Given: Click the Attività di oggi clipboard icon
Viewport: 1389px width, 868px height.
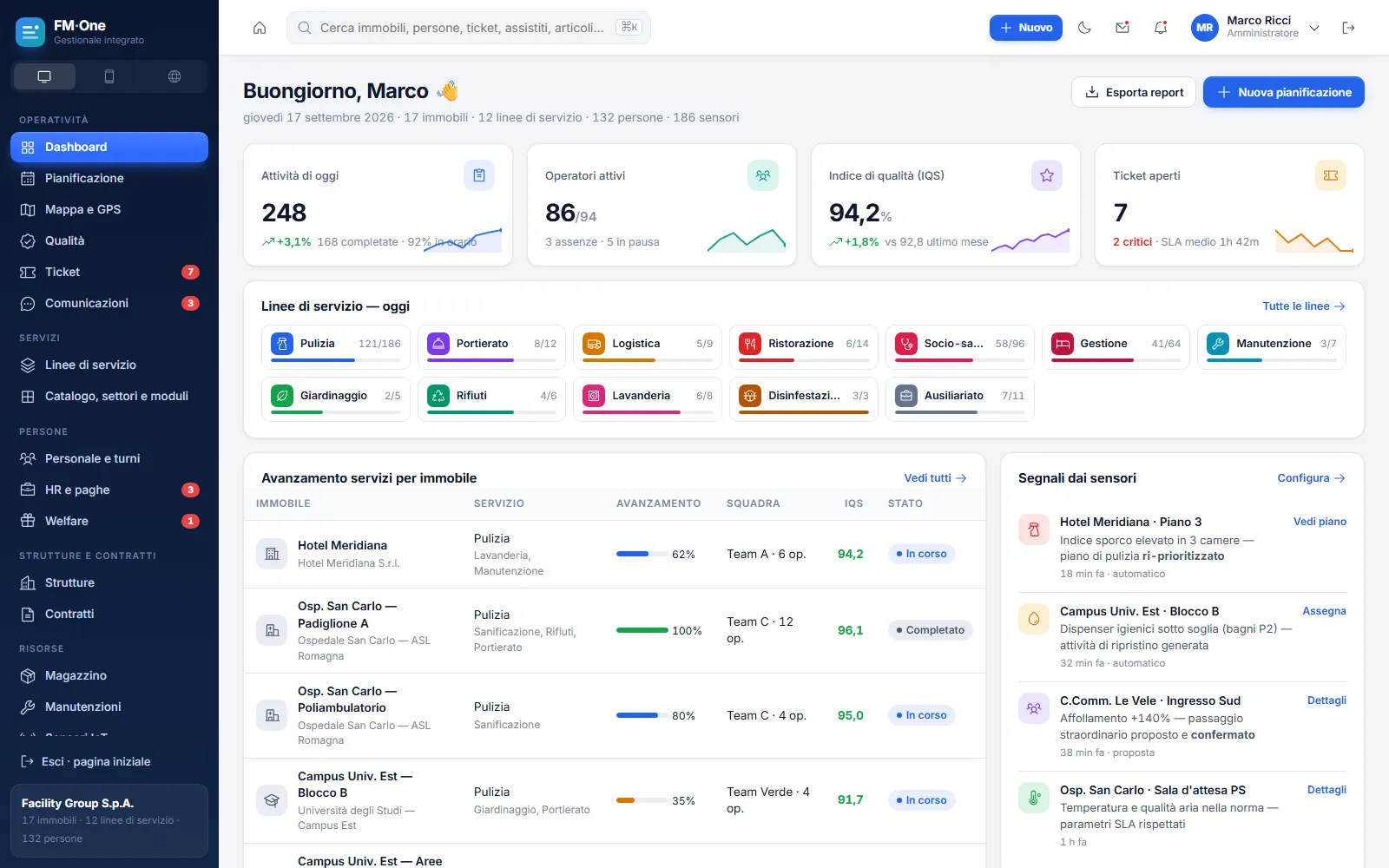Looking at the screenshot, I should pyautogui.click(x=479, y=175).
